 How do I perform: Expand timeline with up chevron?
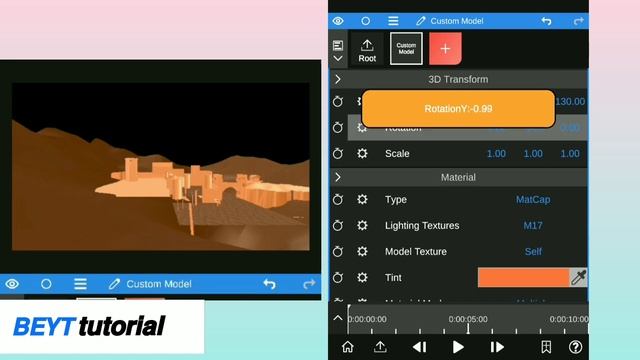click(338, 318)
